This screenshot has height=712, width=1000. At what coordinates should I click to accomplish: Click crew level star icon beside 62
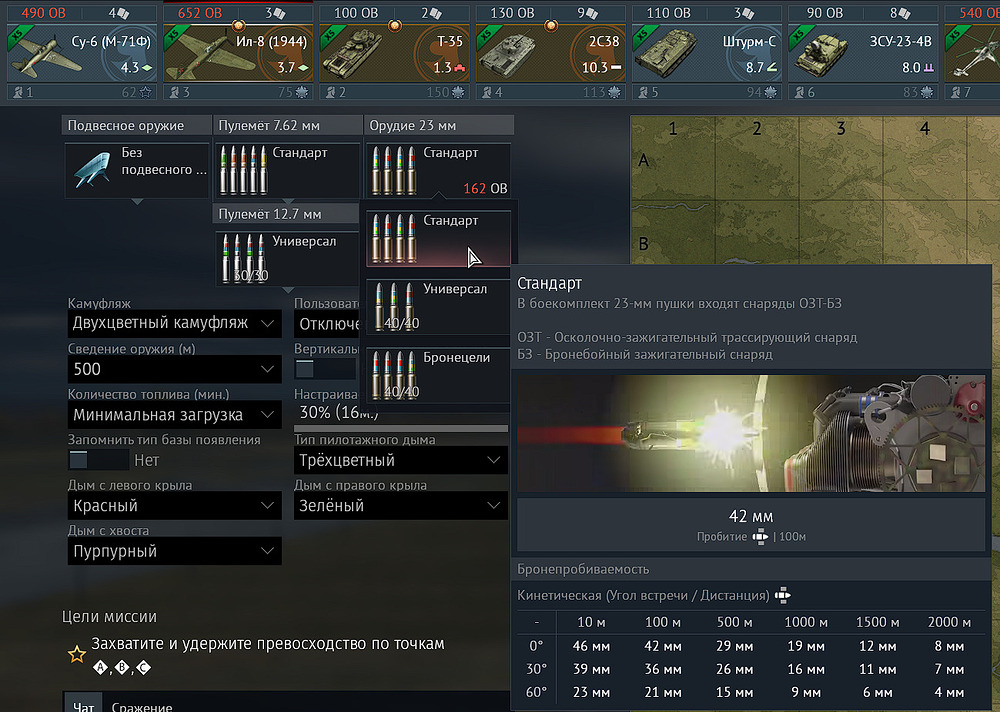145,93
